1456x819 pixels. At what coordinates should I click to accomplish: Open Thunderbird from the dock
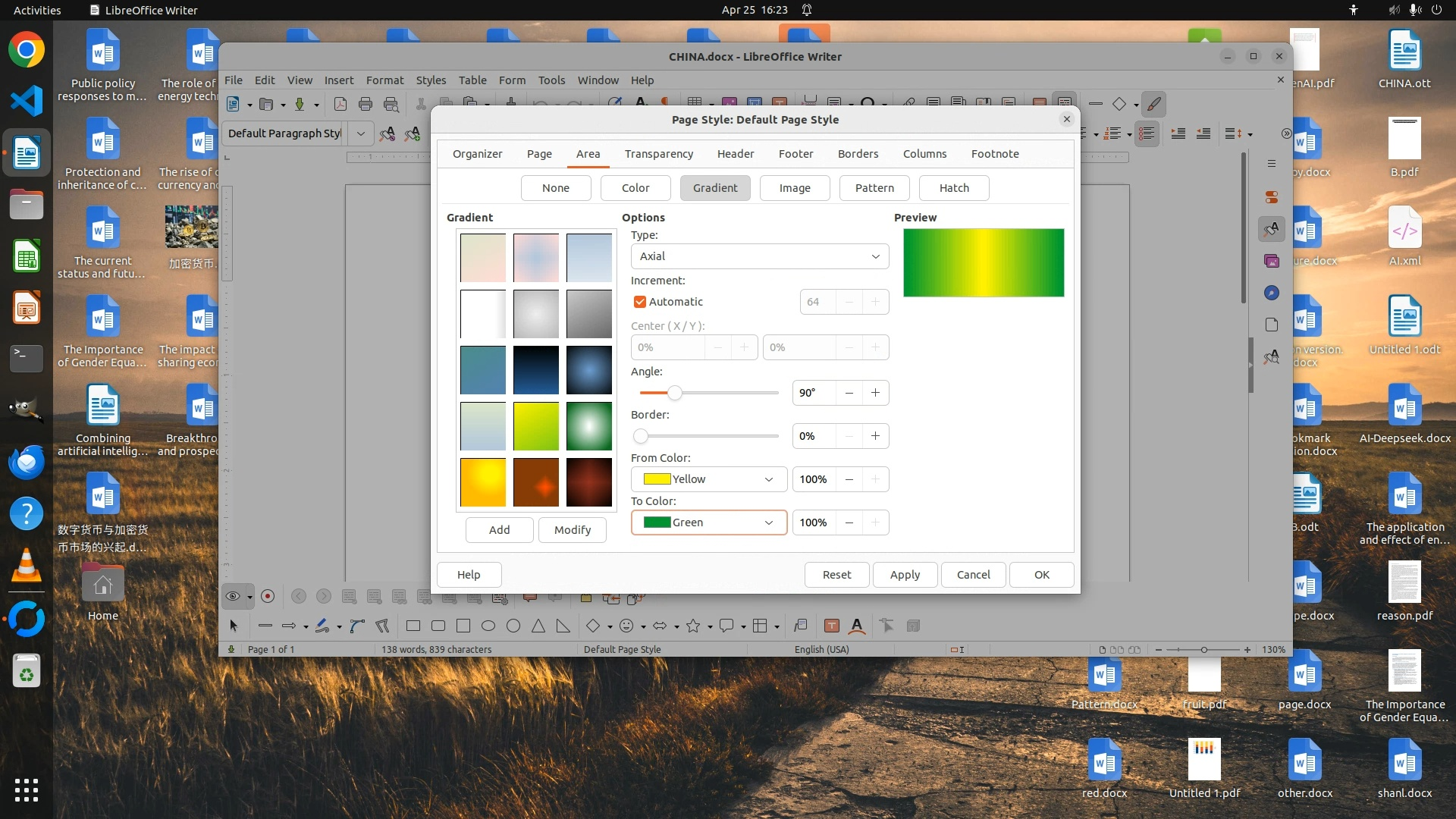point(27,461)
